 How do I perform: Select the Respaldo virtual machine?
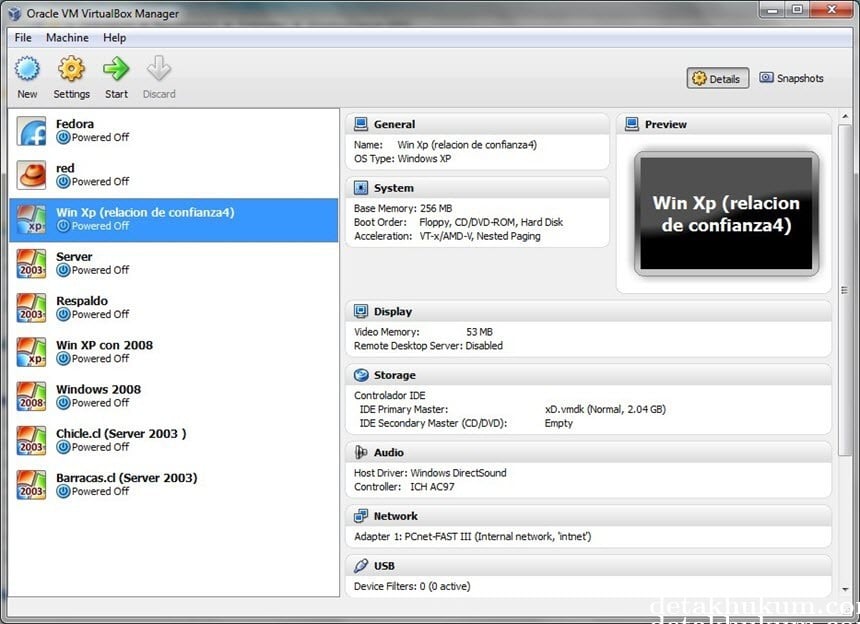[174, 308]
